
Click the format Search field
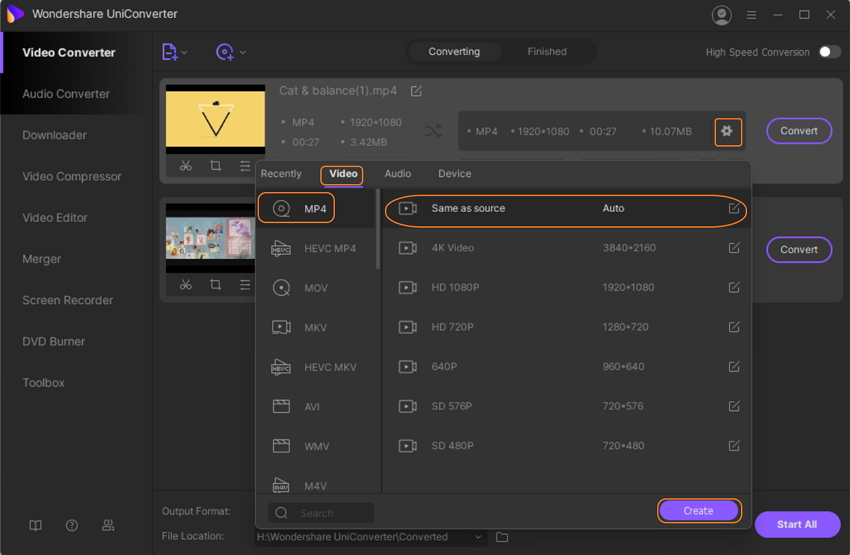321,513
